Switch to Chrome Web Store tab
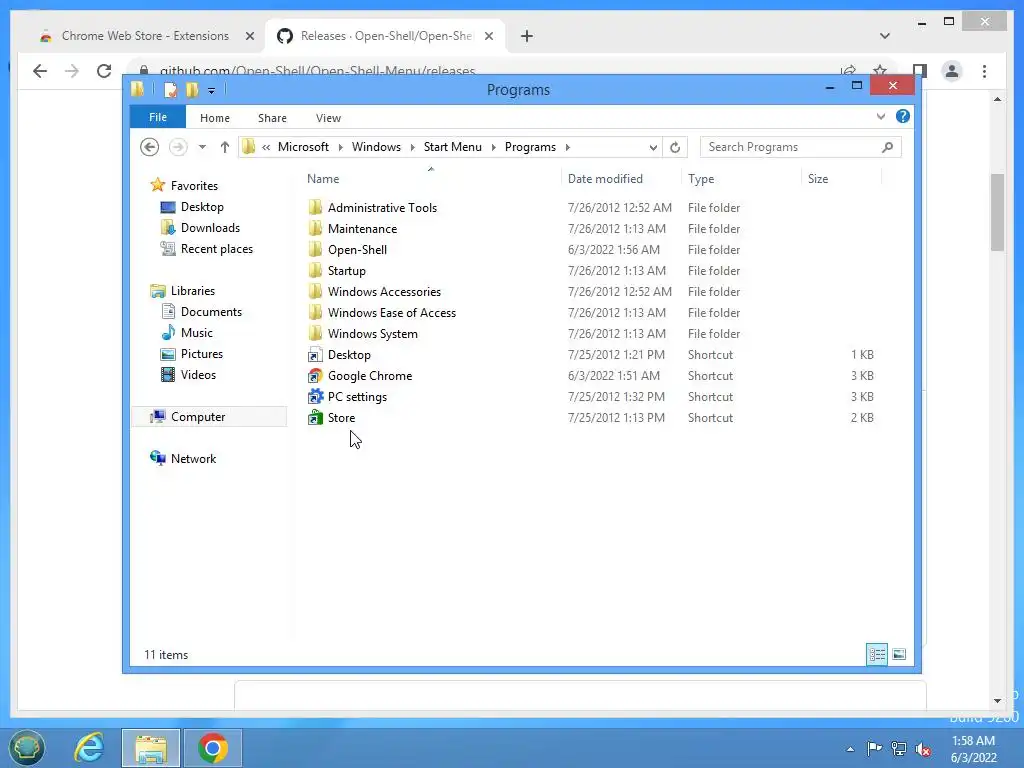 145,36
